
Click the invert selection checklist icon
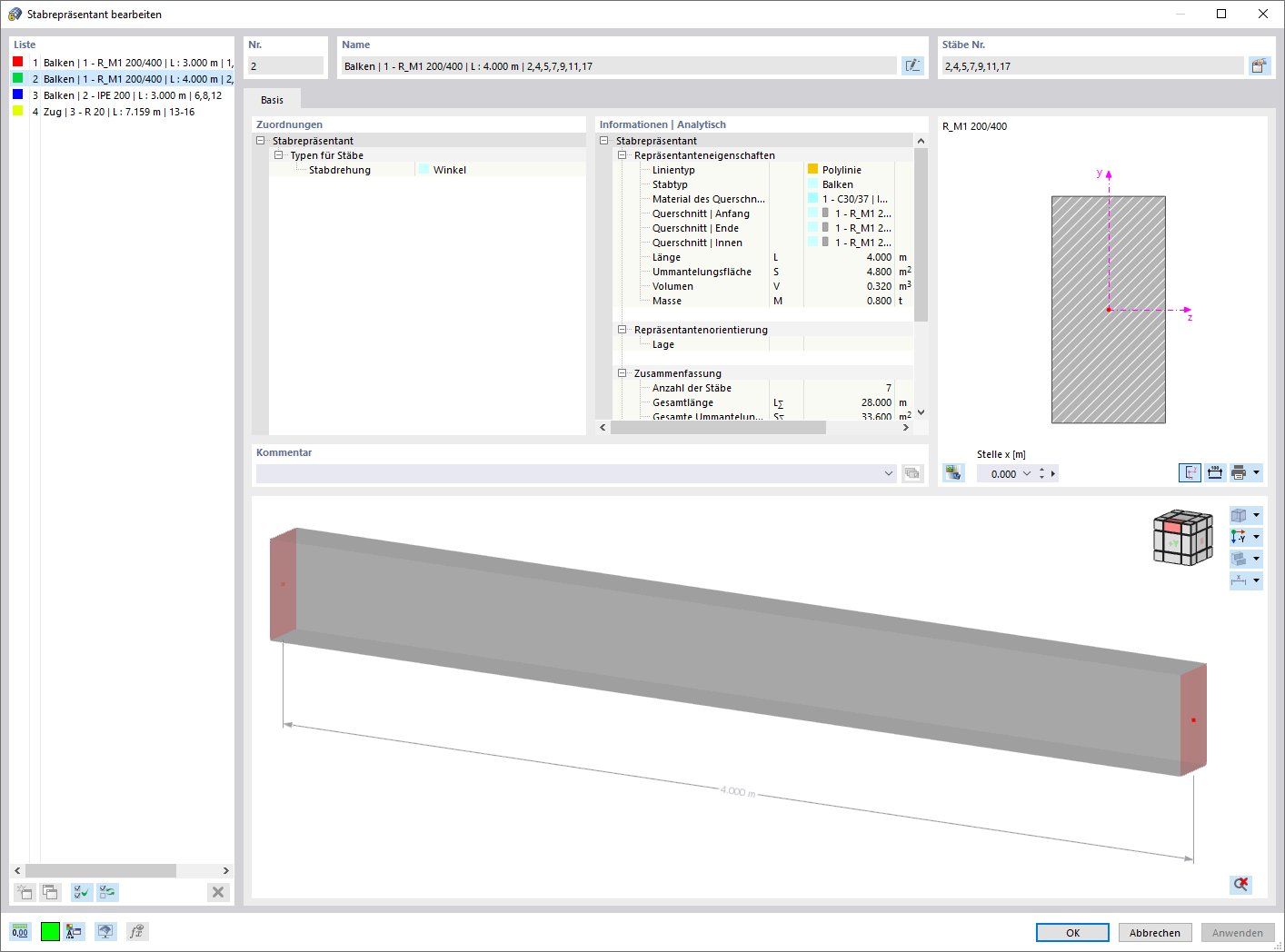click(107, 892)
